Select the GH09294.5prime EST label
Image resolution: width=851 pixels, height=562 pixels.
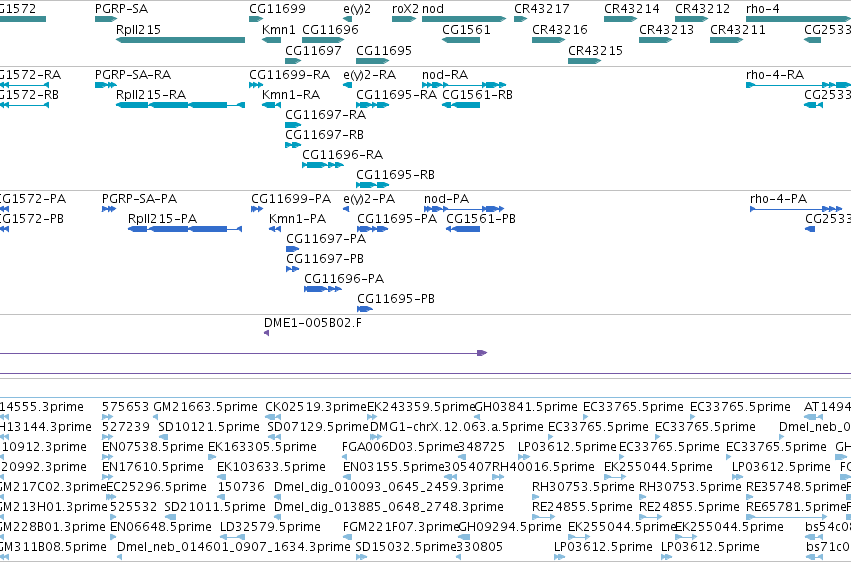pyautogui.click(x=510, y=527)
